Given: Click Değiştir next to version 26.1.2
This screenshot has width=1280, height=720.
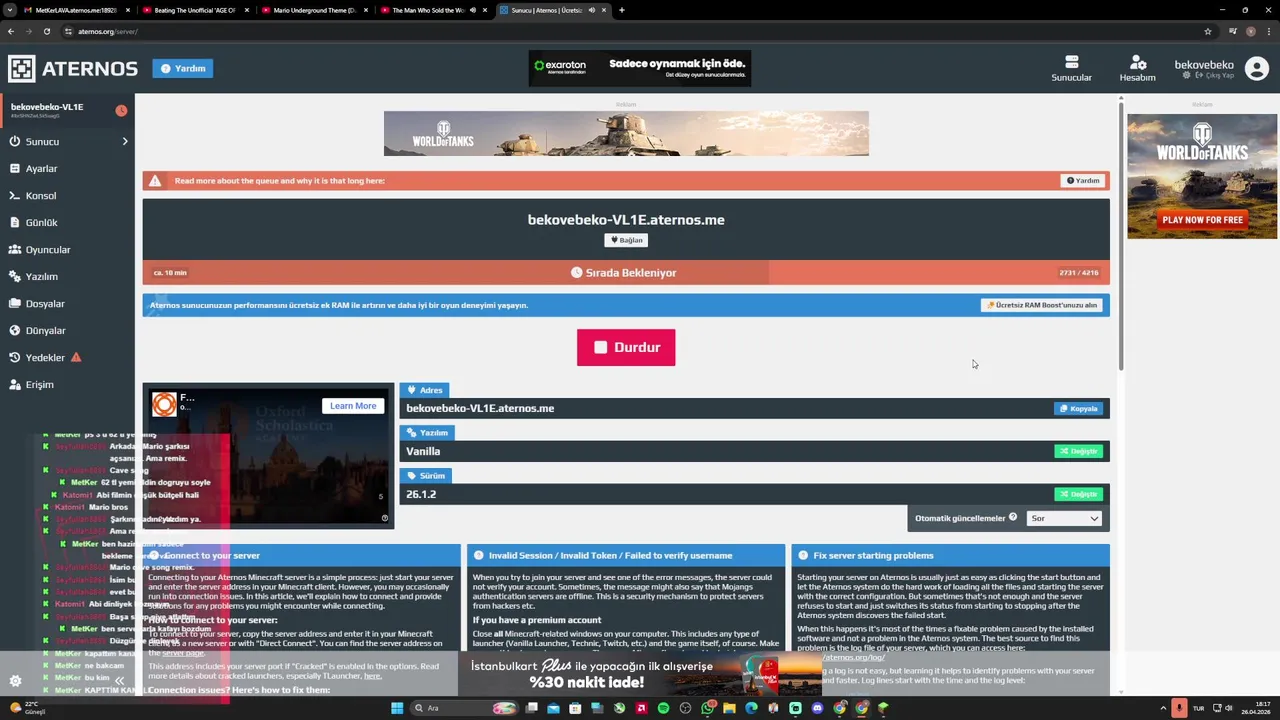Looking at the screenshot, I should point(1079,494).
